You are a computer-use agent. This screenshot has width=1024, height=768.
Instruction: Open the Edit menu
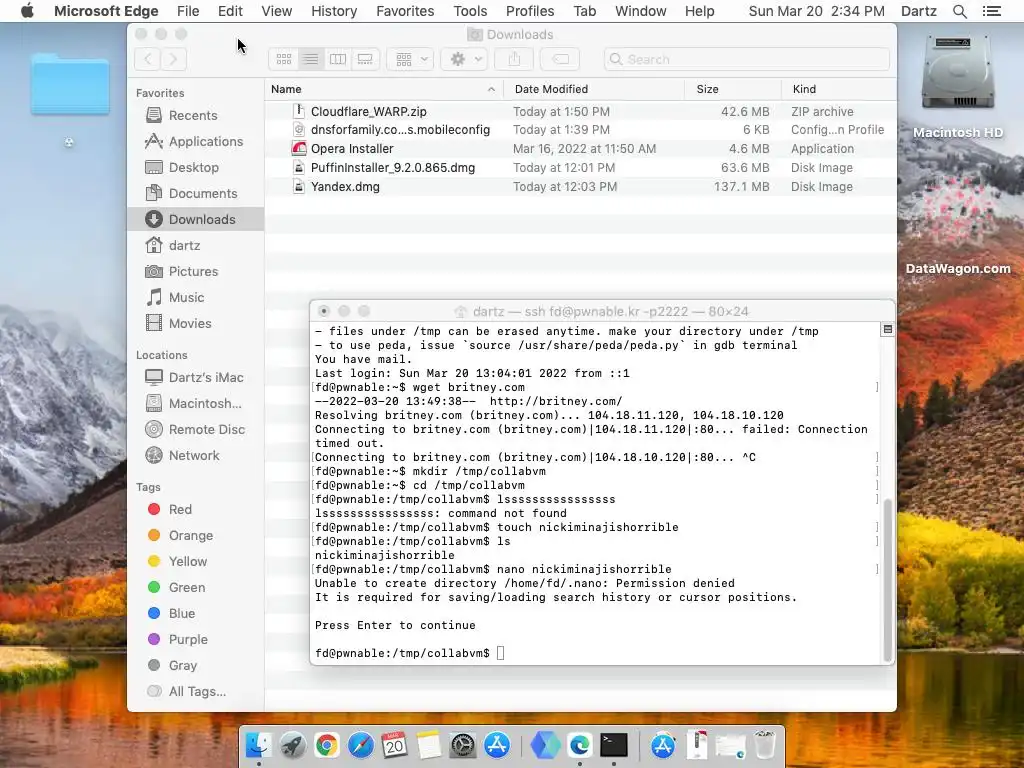[230, 11]
